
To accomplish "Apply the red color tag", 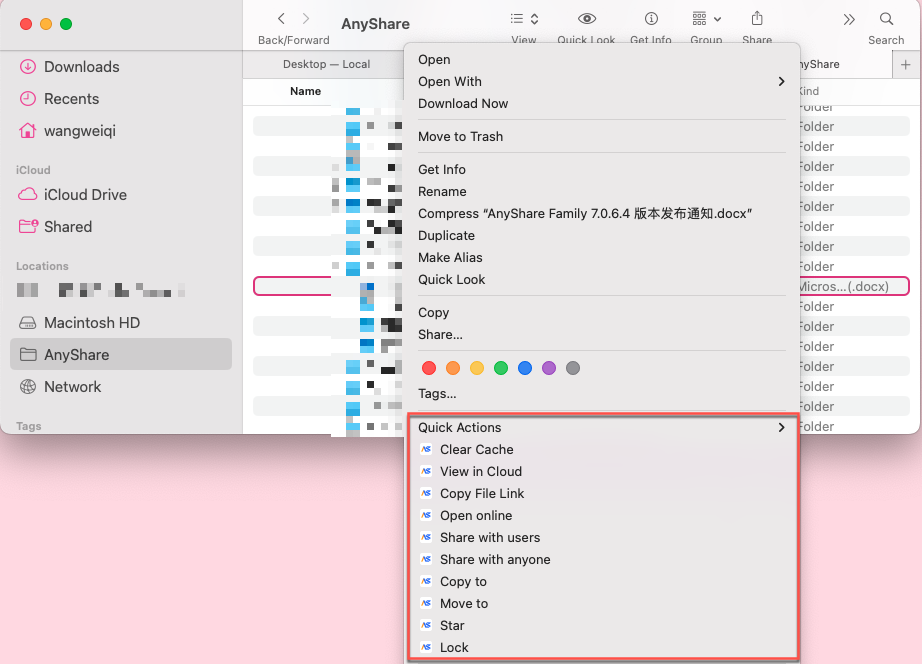I will click(x=429, y=368).
